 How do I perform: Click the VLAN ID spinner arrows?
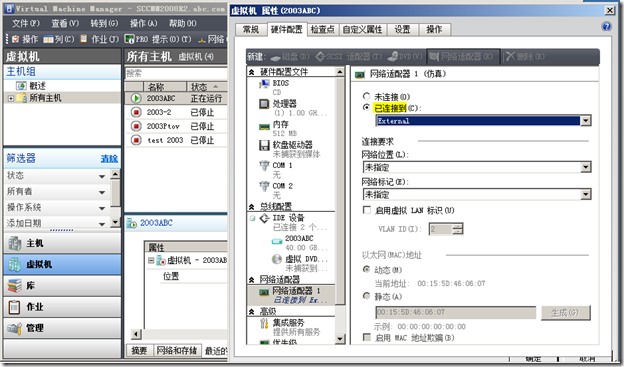click(458, 228)
